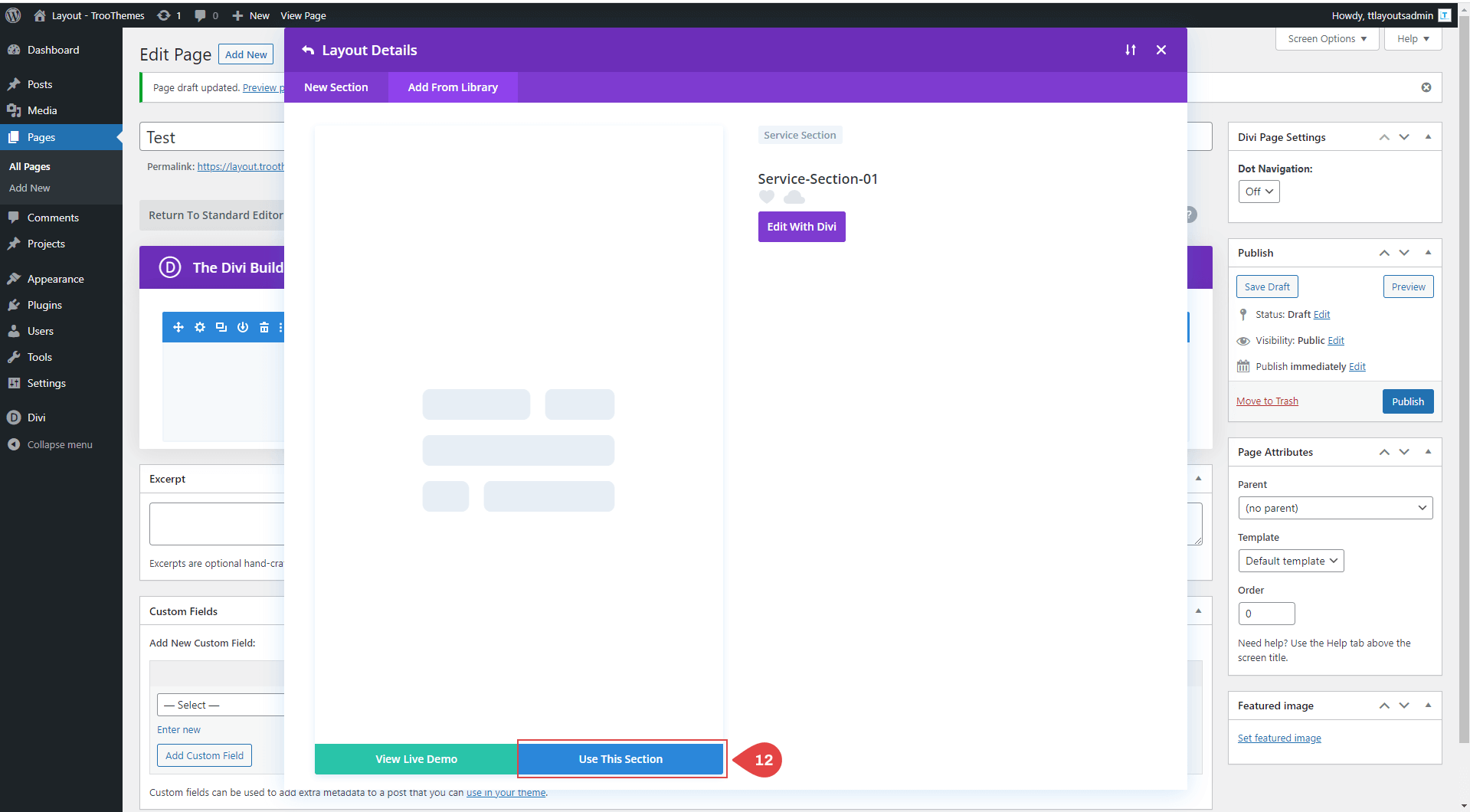This screenshot has width=1470, height=812.
Task: Click the sort arrows icon in modal header
Action: tap(1131, 50)
